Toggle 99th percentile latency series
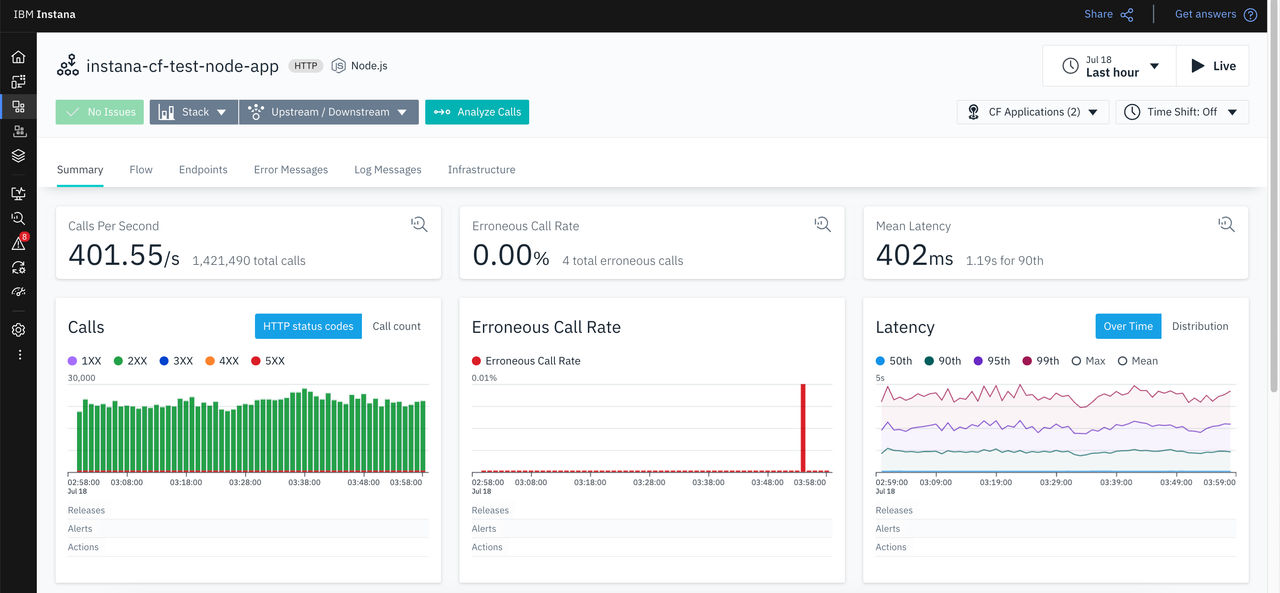1280x593 pixels. (1040, 361)
